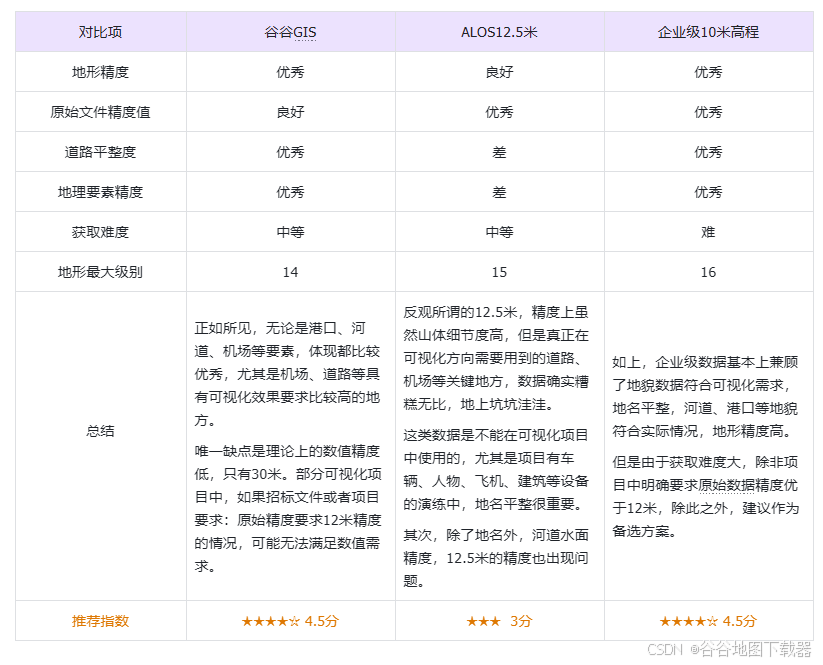Viewport: 823px width, 665px height.
Task: Select the '谷谷GIS' column header
Action: tap(290, 32)
